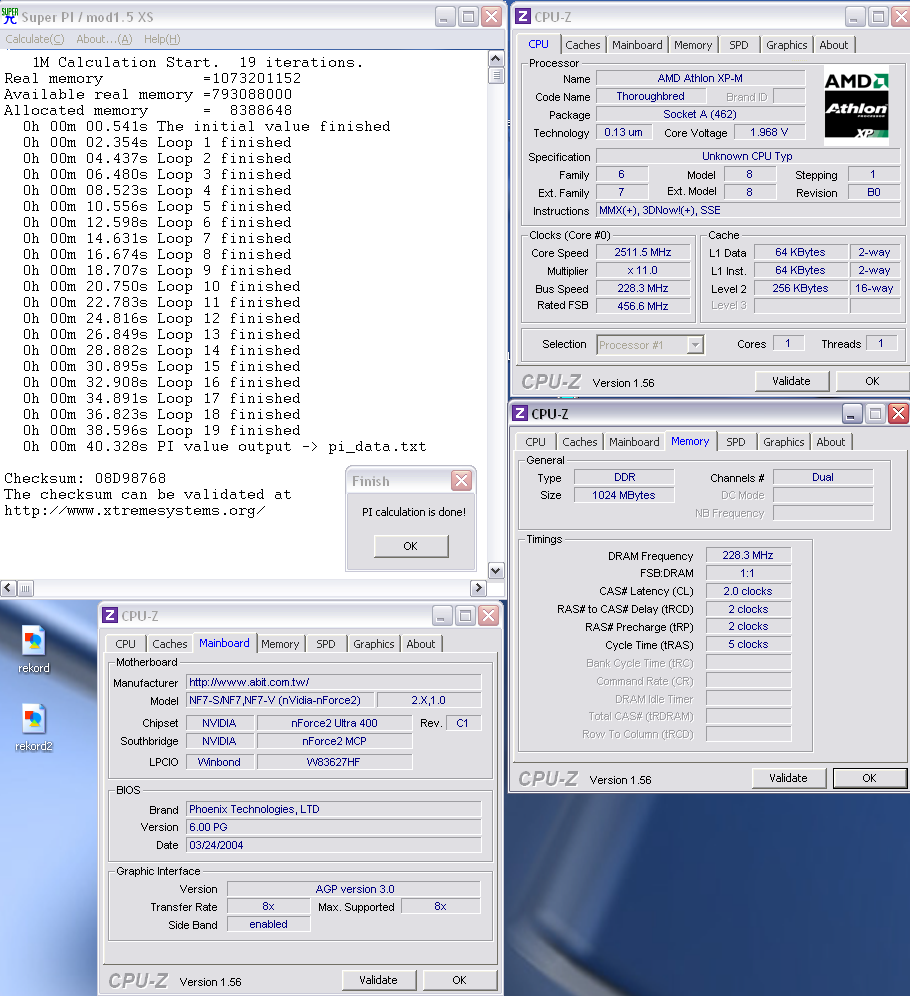The width and height of the screenshot is (910, 996).
Task: Click OK in the Finish dialog
Action: click(x=411, y=546)
